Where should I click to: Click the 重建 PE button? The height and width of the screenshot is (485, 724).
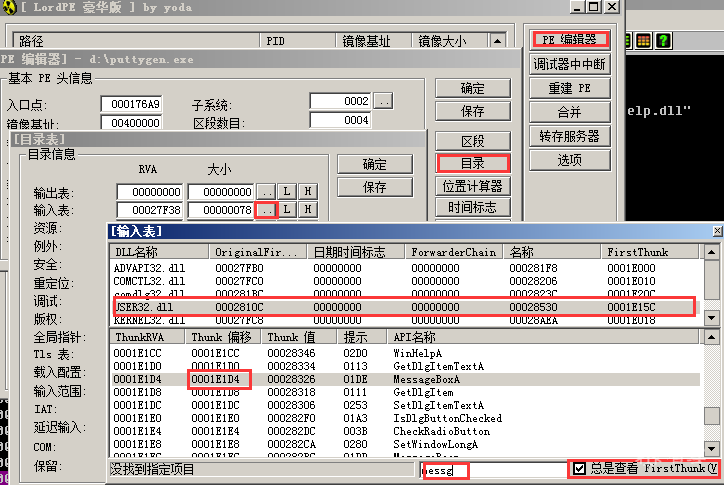point(570,88)
